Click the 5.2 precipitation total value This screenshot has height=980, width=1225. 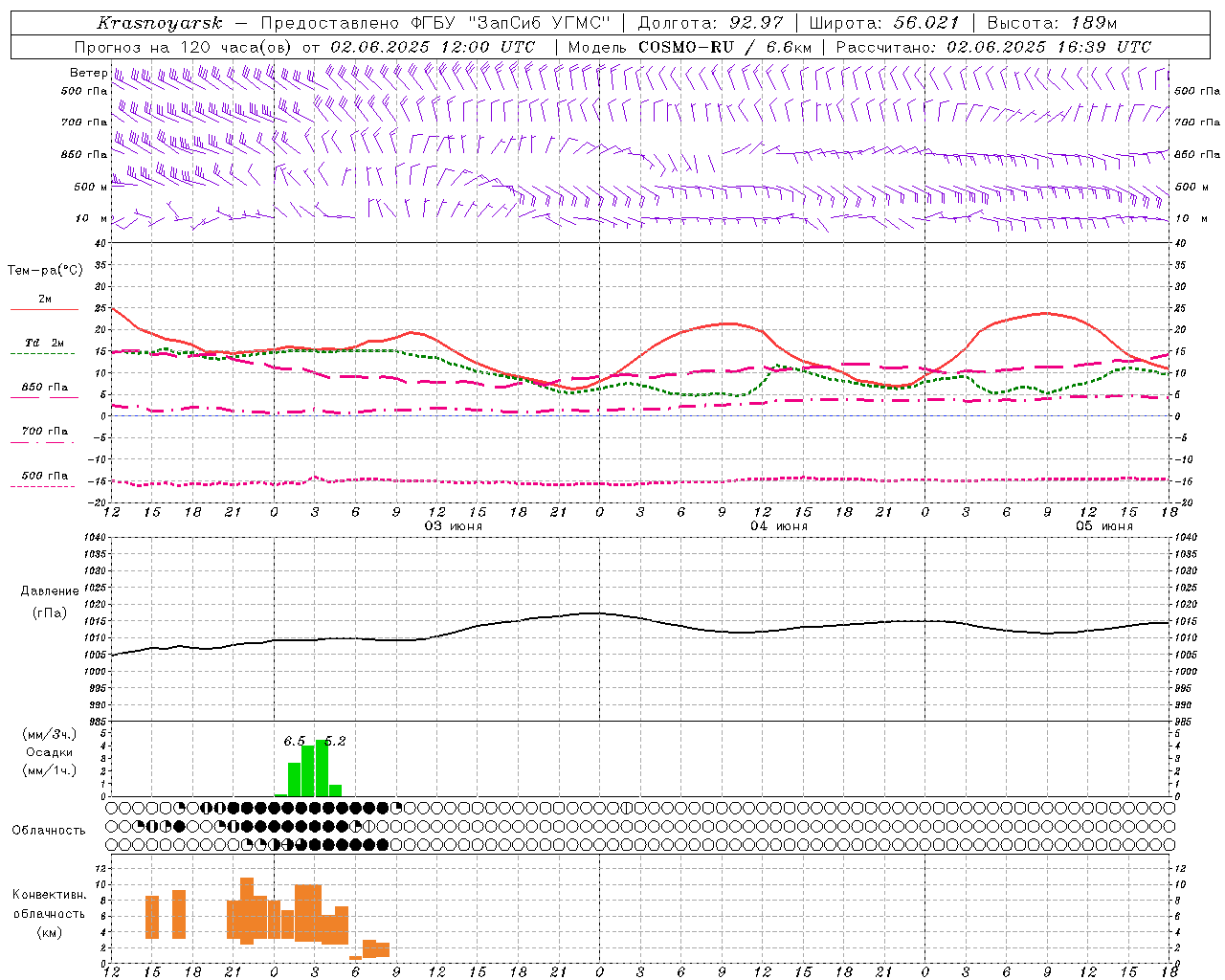[335, 741]
